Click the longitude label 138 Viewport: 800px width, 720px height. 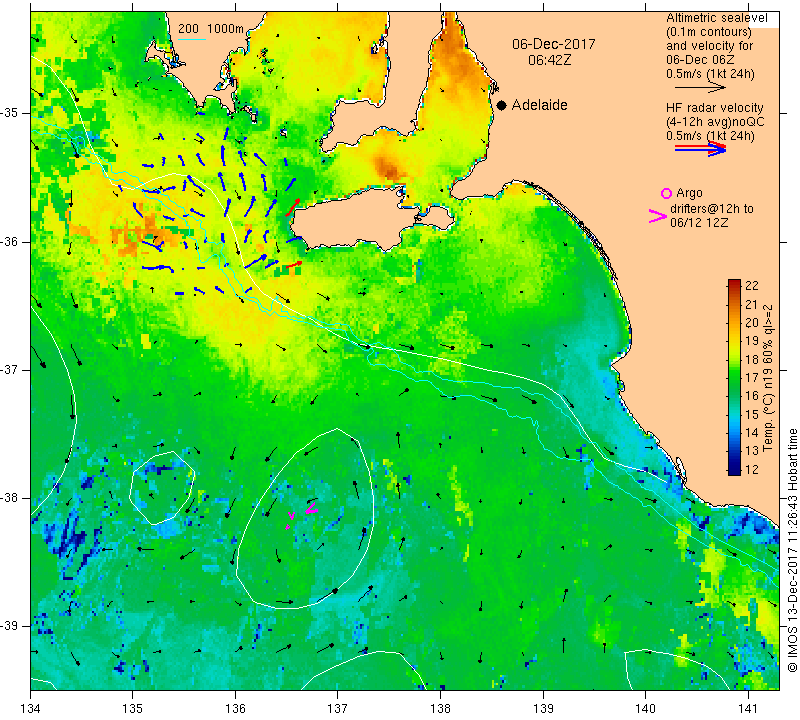pos(440,709)
